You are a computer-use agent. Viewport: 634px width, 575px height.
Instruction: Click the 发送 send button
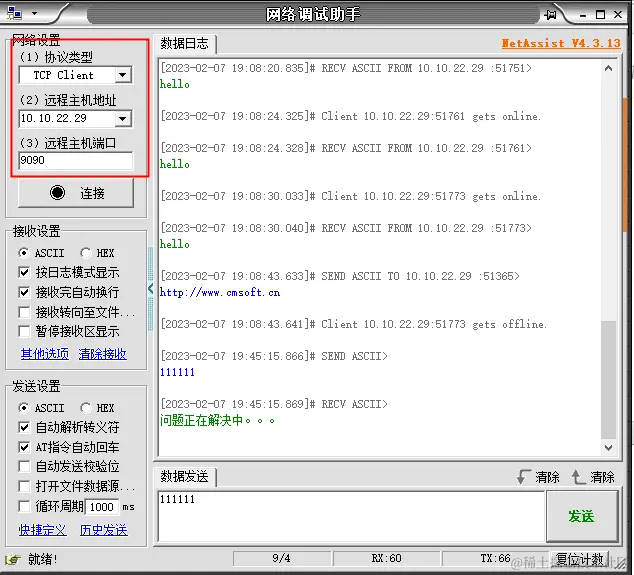point(582,516)
